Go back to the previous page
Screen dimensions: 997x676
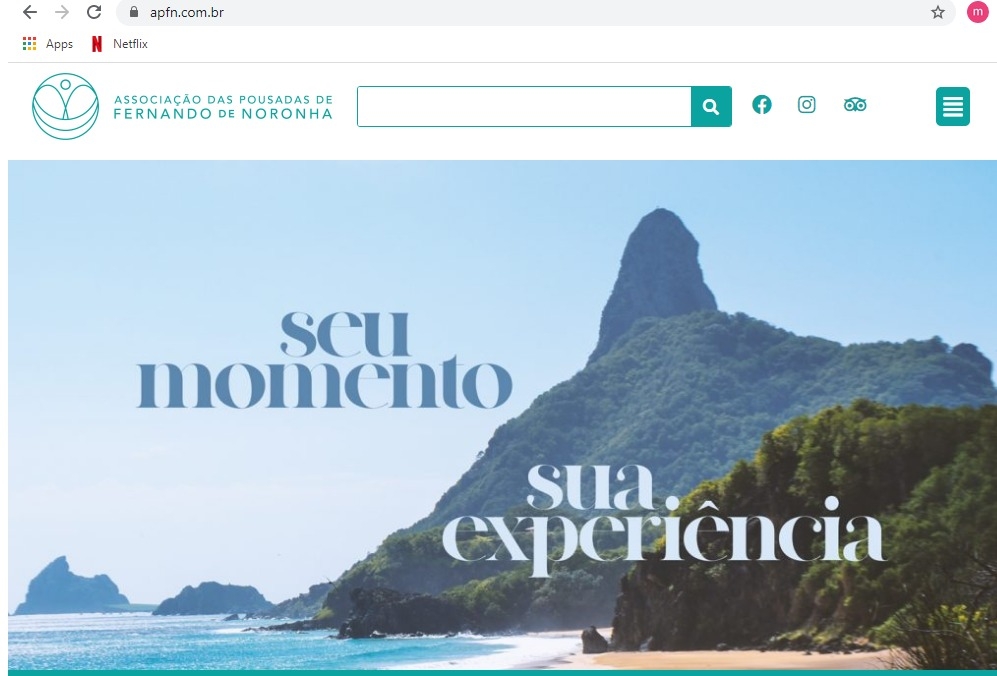coord(29,12)
